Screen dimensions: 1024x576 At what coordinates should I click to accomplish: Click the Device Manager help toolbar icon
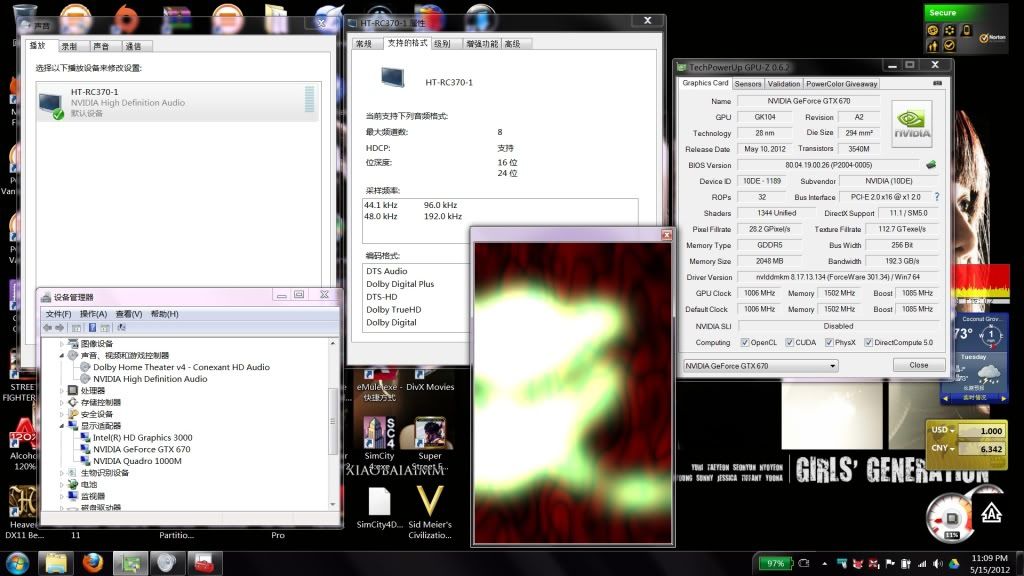(92, 328)
